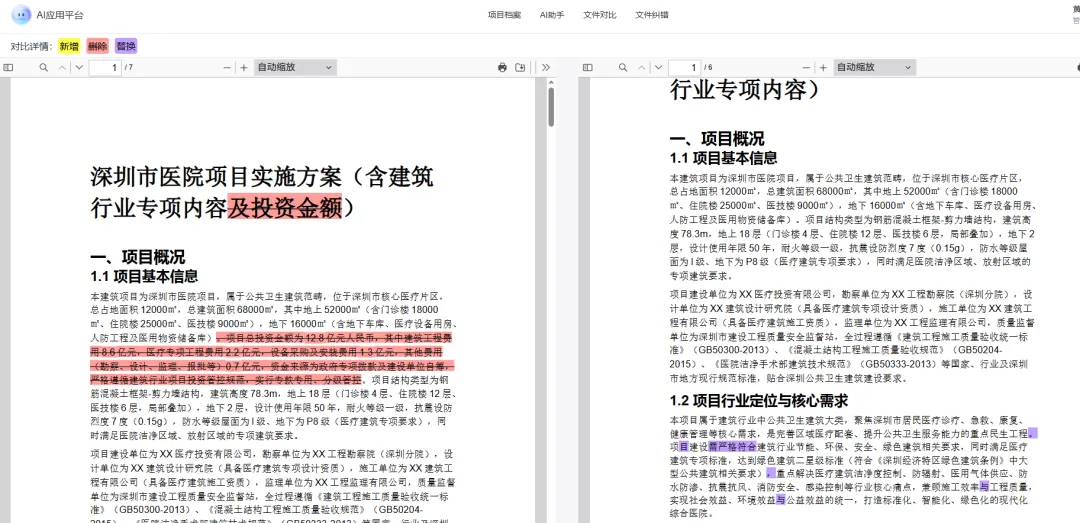Viewport: 1080px width, 523px height.
Task: Go to previous page in right viewer
Action: click(x=643, y=68)
